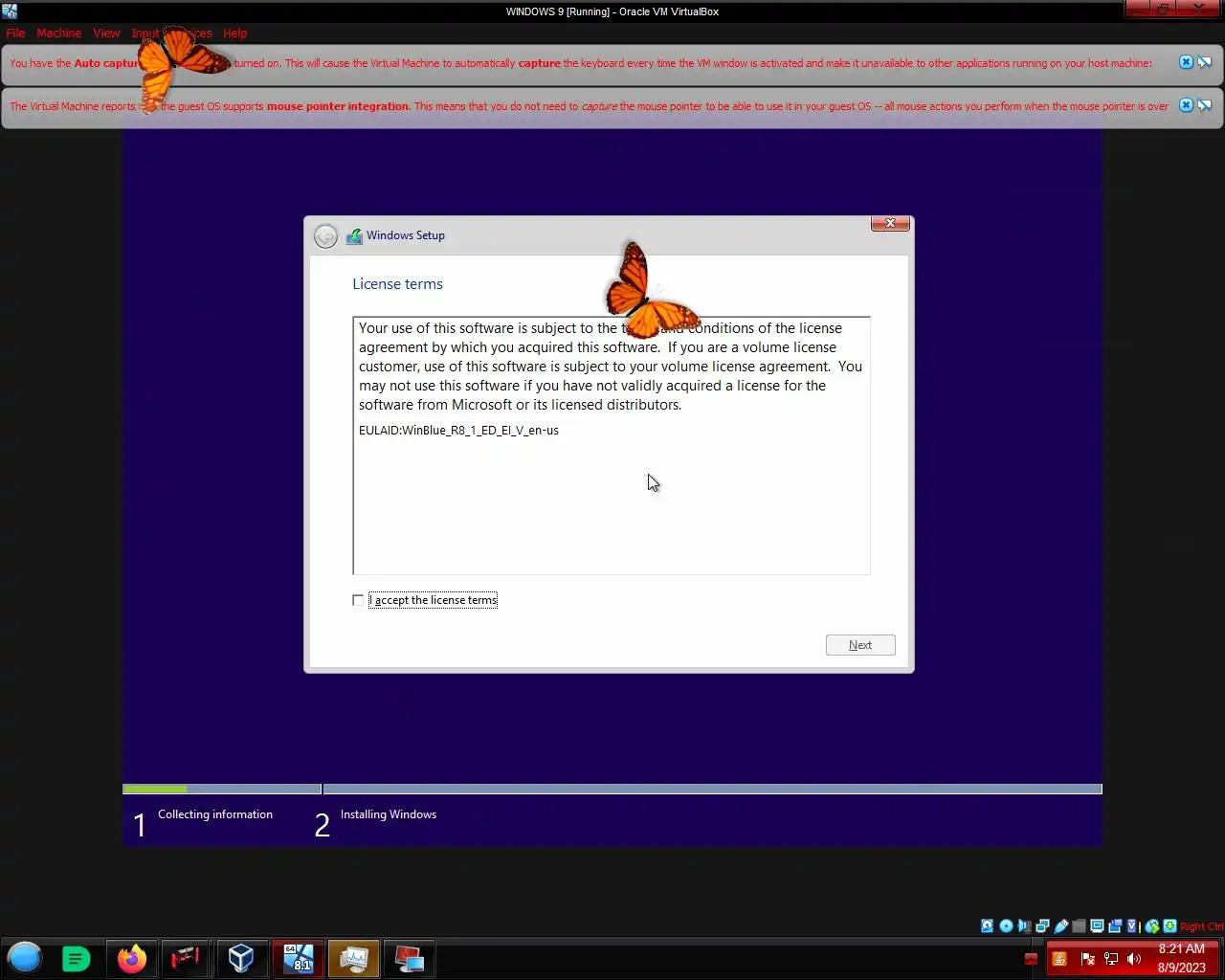
Task: Click the shared folders indicator
Action: tap(1079, 925)
